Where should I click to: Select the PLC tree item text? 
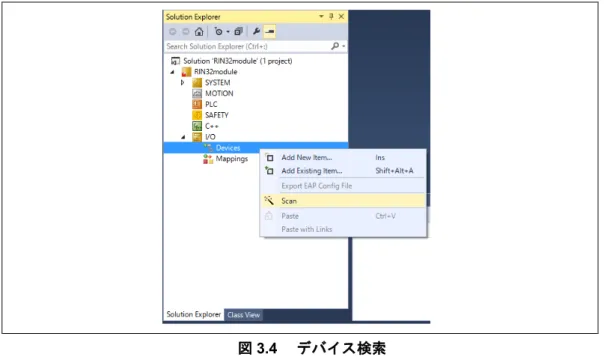211,104
